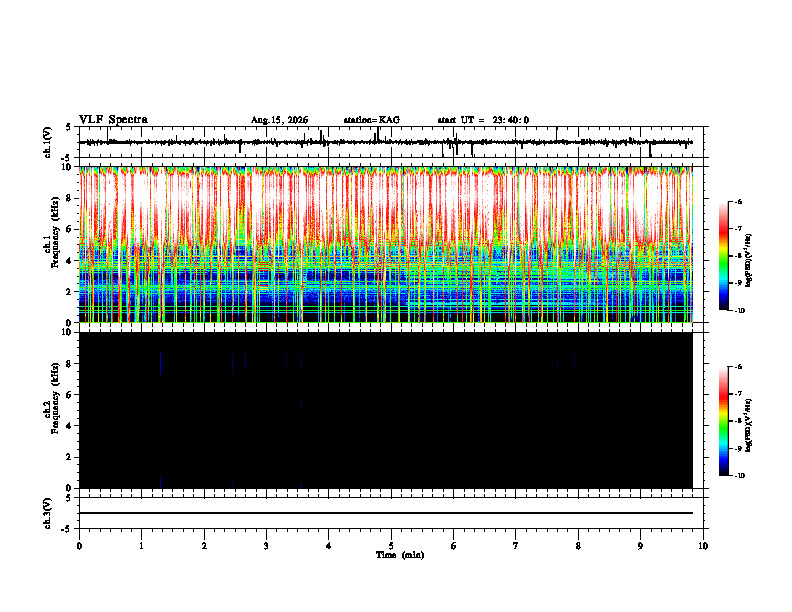
Task: Click ch.2 "Frequency (kHz)" axis label
Action: [56, 398]
